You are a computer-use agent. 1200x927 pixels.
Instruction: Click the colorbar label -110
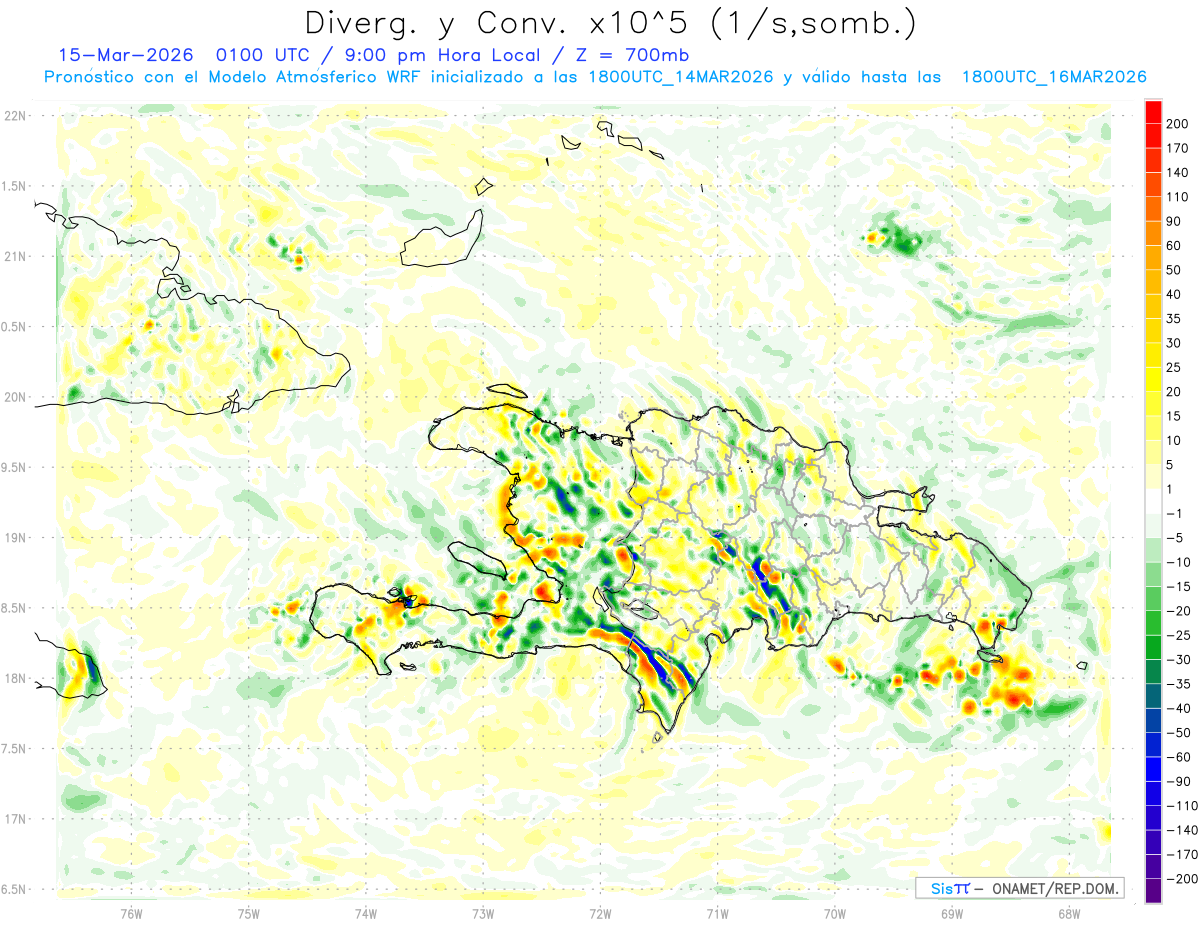(x=1183, y=806)
